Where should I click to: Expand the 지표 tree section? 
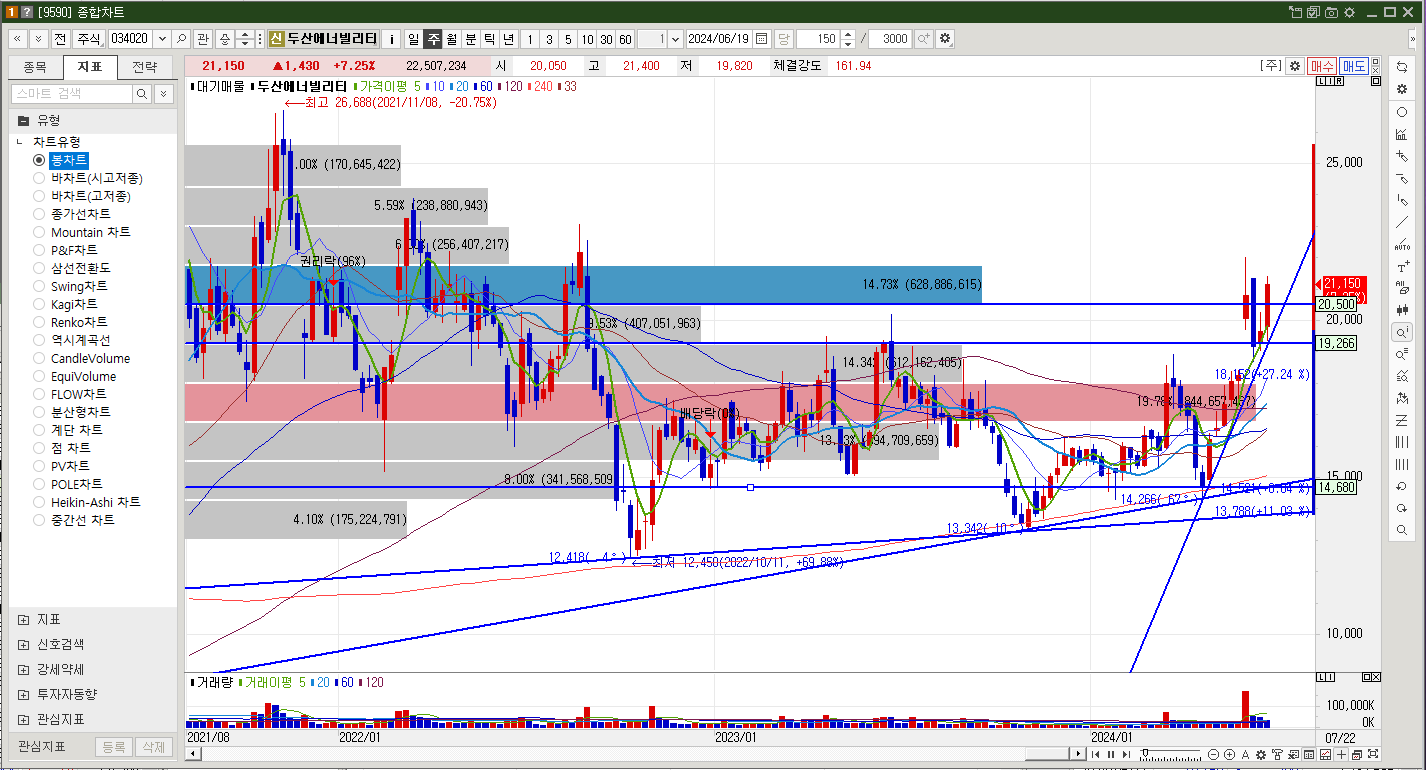point(23,619)
